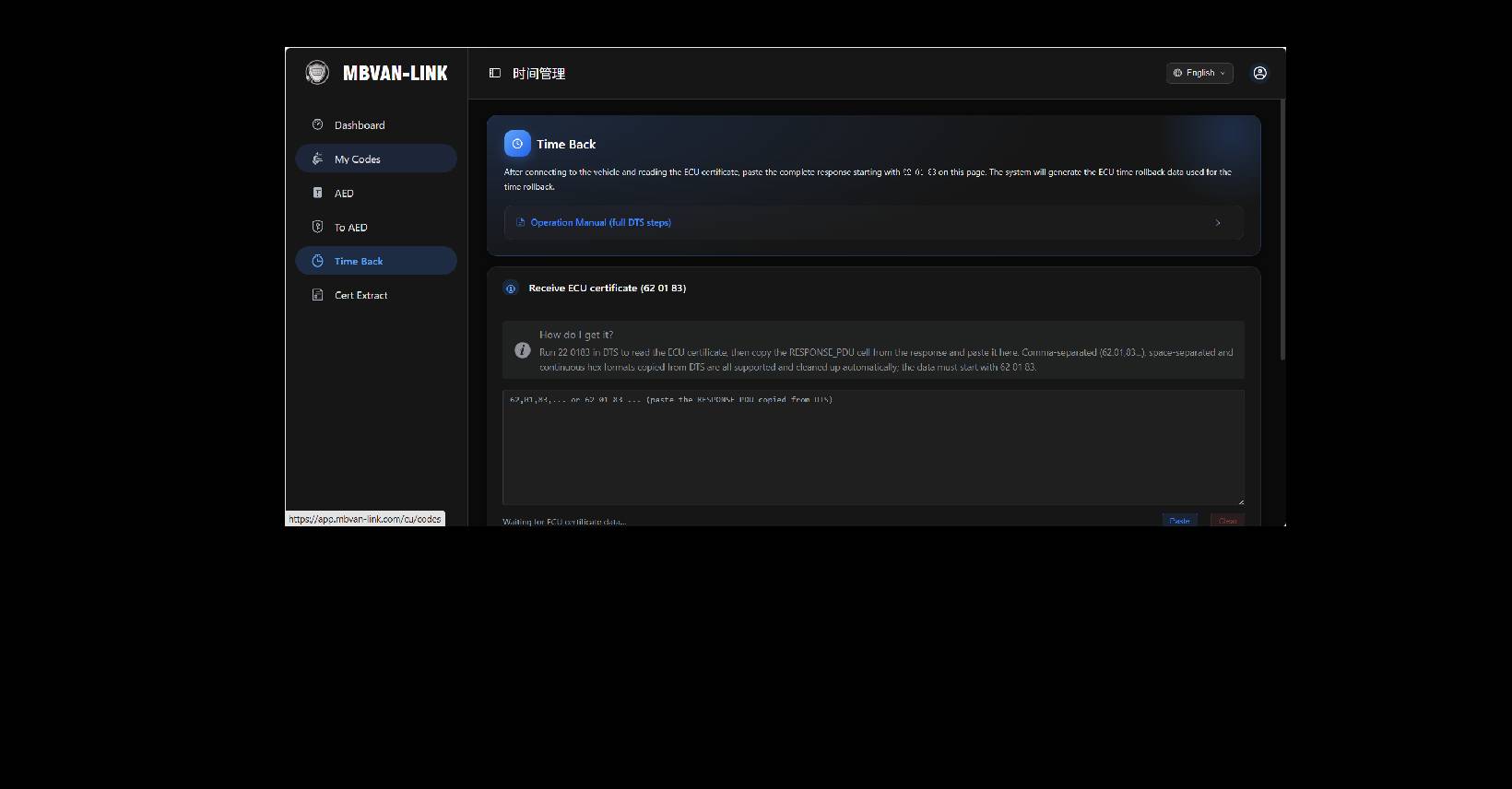This screenshot has width=1512, height=789.
Task: Click the Time Back card heading
Action: pyautogui.click(x=566, y=144)
